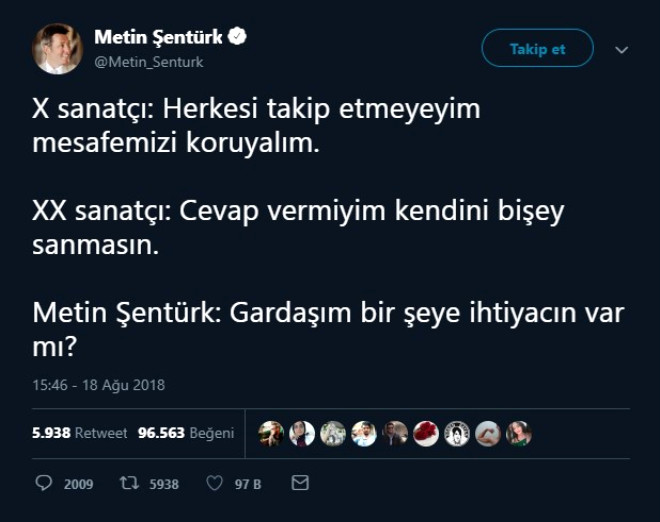View the 96.563 Beğeni likes list
This screenshot has height=522, width=660.
pos(185,433)
